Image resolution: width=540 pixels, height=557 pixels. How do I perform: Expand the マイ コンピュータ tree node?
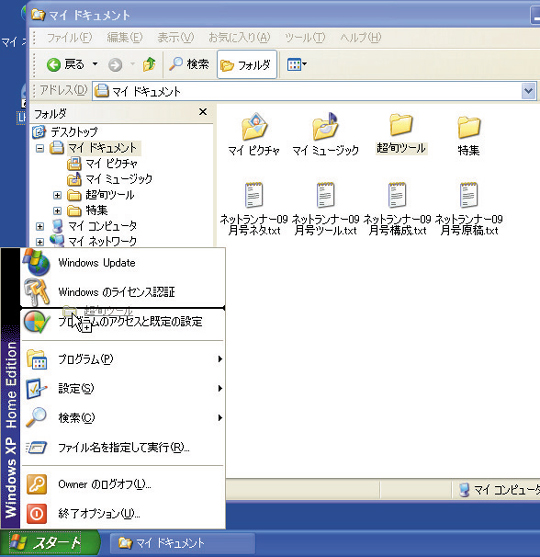(x=40, y=226)
